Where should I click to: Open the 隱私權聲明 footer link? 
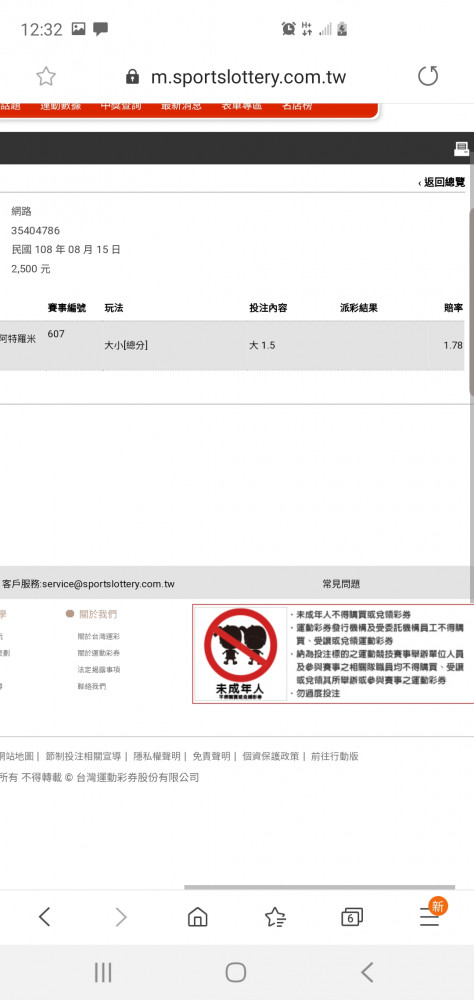click(x=157, y=756)
